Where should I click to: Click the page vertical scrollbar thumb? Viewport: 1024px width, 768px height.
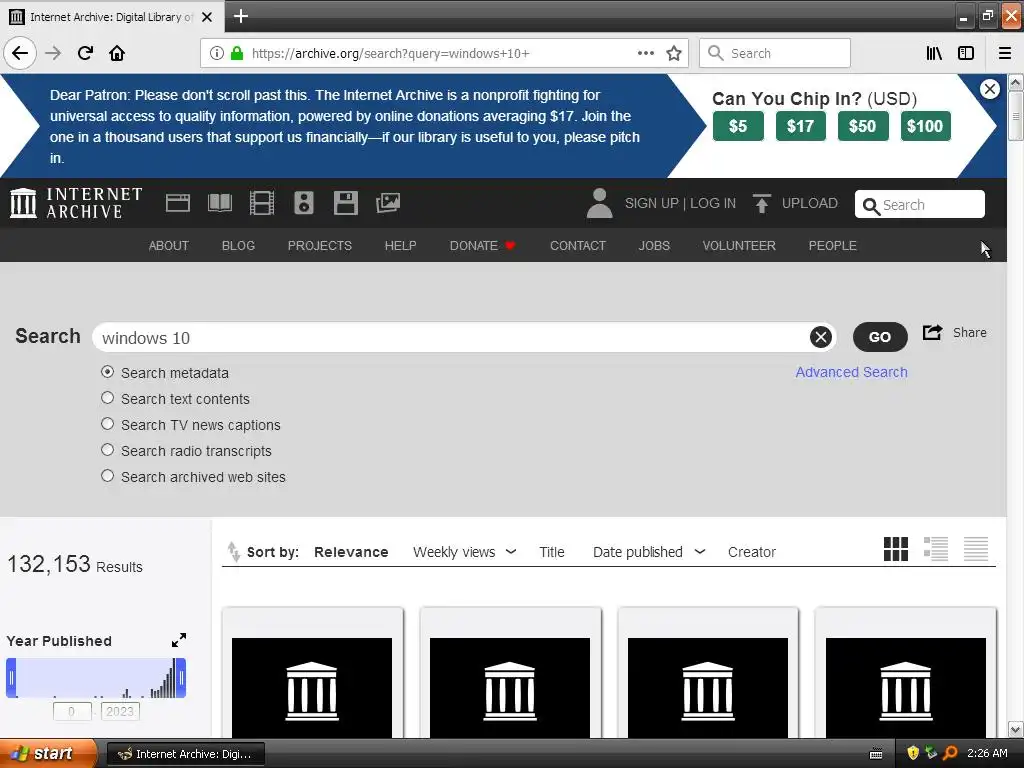click(1015, 116)
